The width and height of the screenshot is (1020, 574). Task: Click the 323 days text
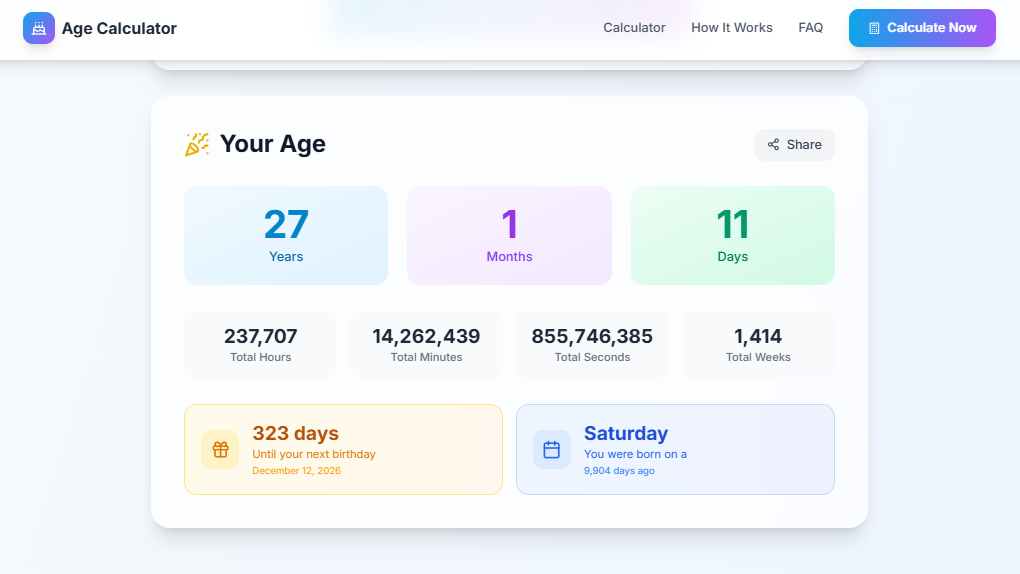coord(295,433)
